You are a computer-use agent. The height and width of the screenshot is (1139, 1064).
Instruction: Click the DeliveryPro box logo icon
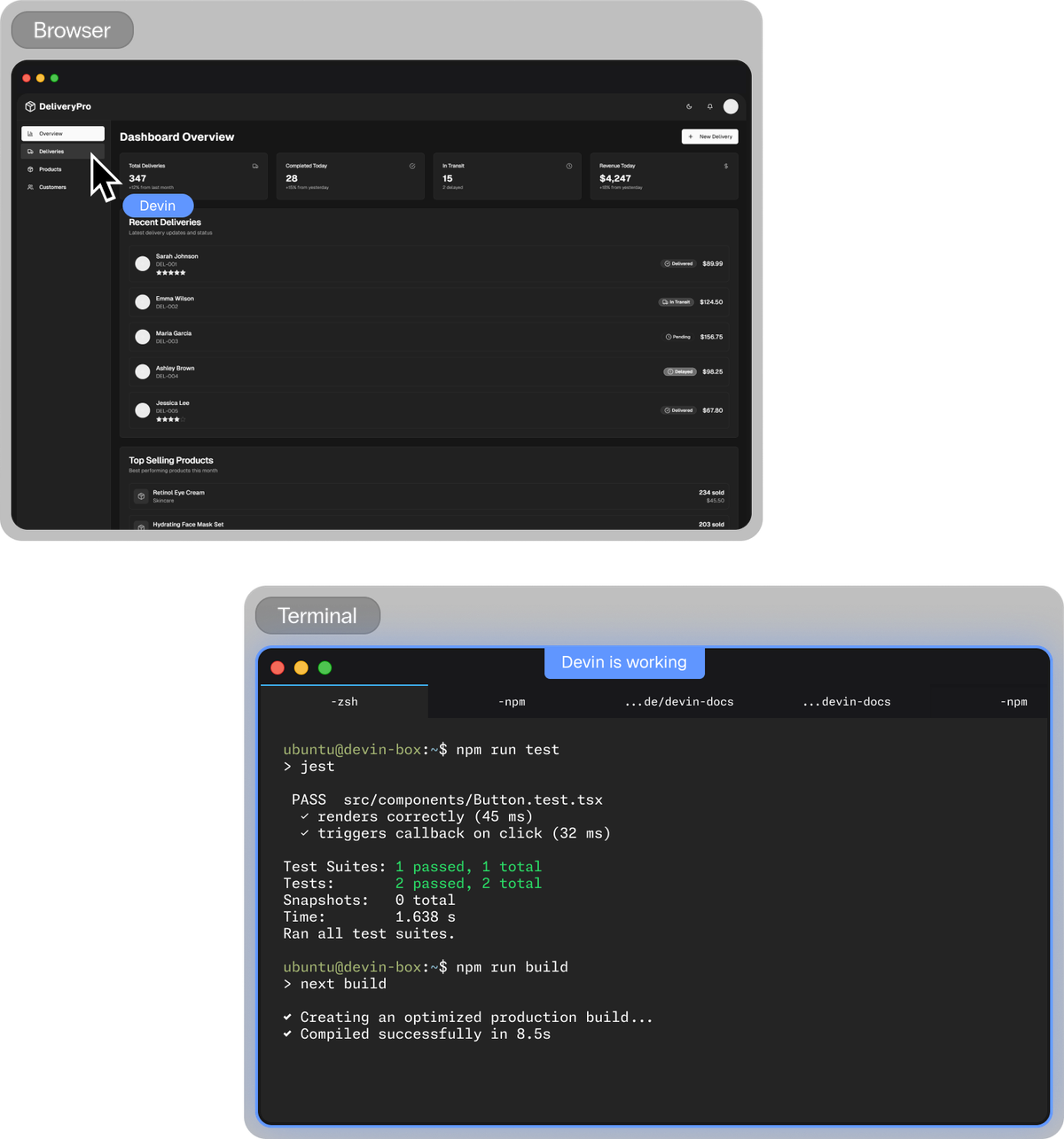pos(30,106)
